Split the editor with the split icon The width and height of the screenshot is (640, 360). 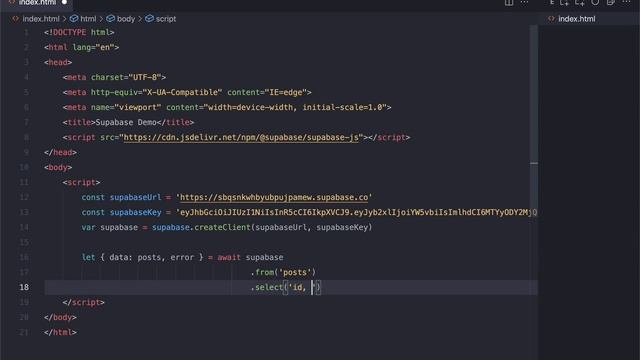coord(509,2)
